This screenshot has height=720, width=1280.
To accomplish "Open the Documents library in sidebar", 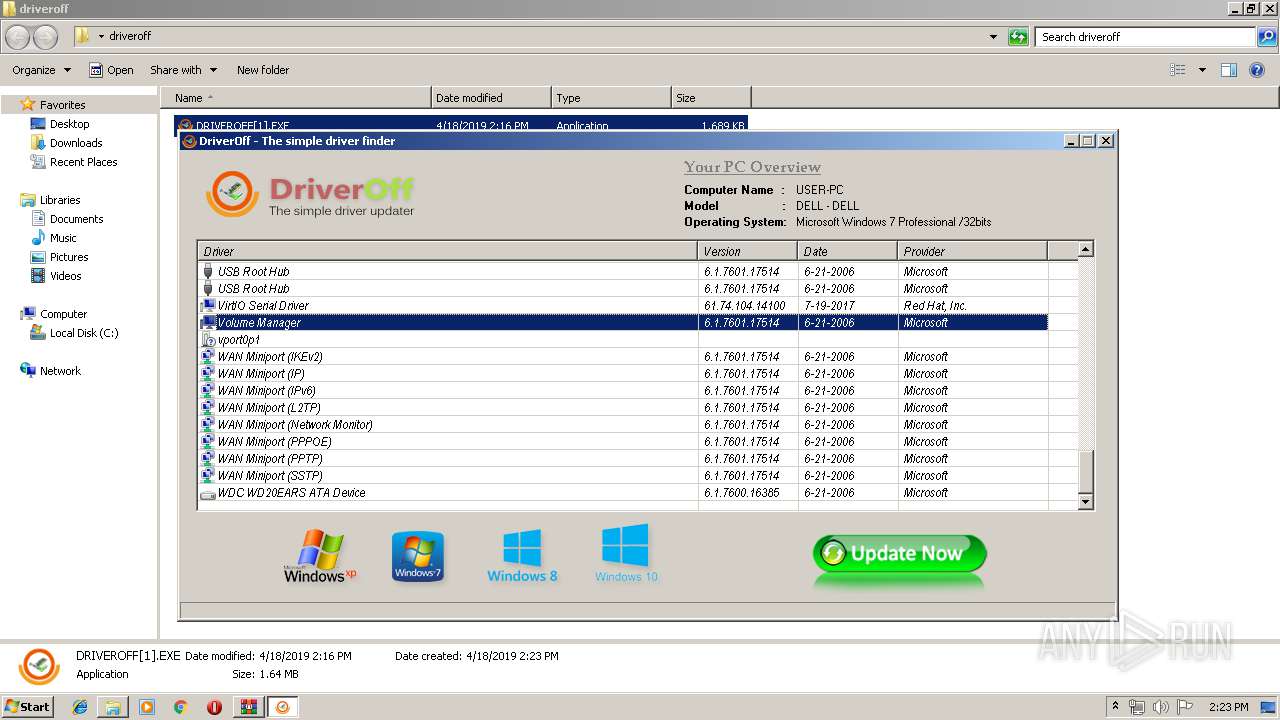I will click(67, 219).
